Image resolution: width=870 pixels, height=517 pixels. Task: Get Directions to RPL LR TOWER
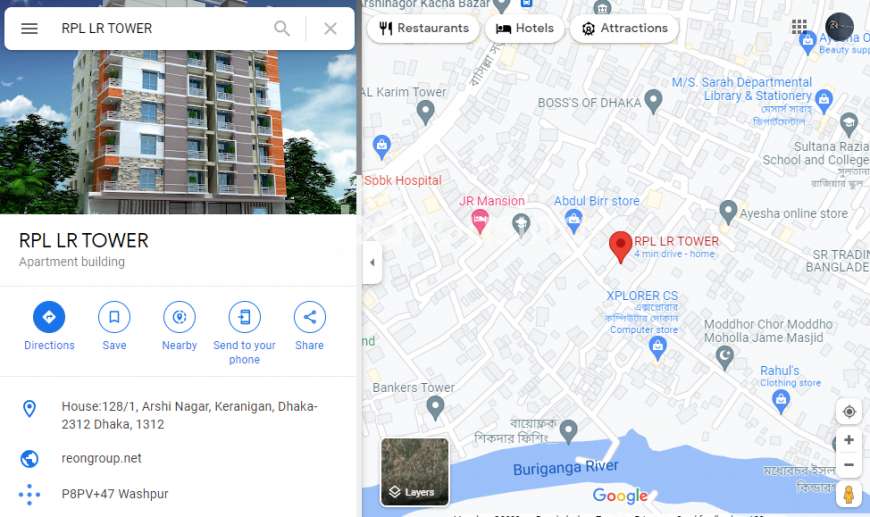point(49,326)
